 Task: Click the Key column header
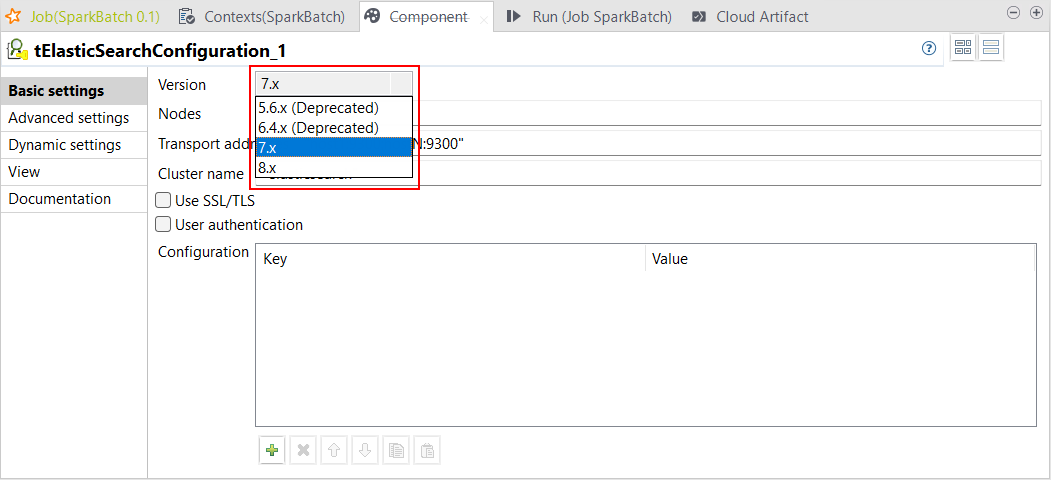[450, 258]
